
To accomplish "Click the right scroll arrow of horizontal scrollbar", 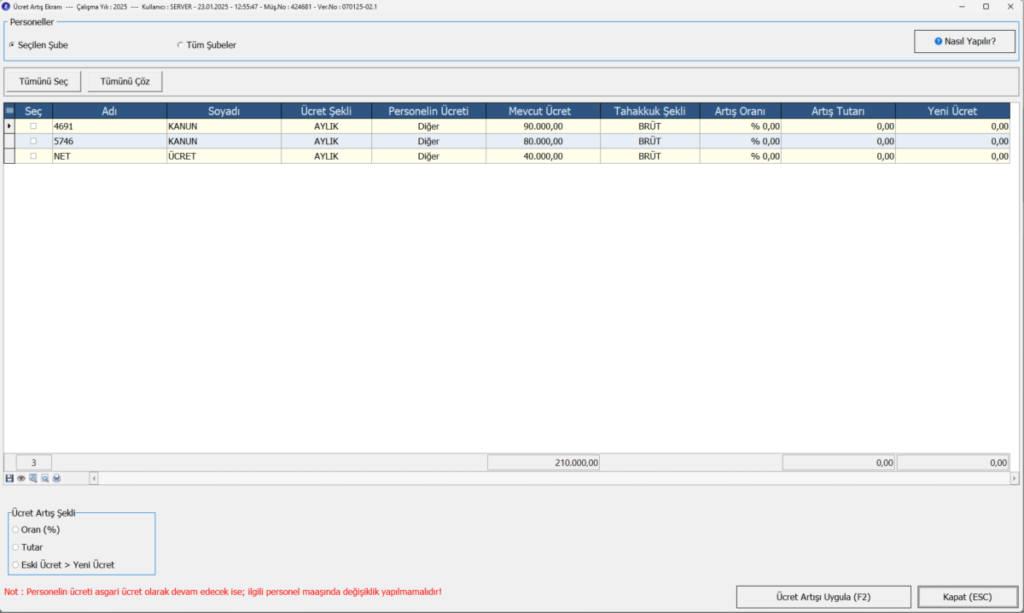I will pyautogui.click(x=1014, y=479).
